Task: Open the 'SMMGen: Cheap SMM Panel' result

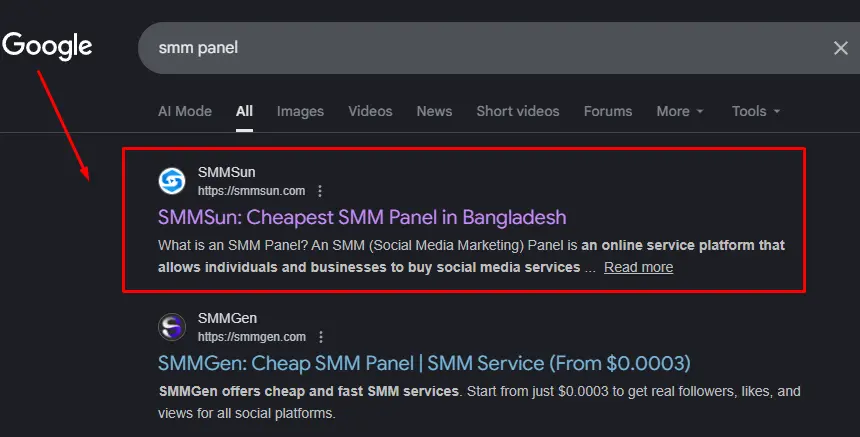Action: [x=424, y=363]
